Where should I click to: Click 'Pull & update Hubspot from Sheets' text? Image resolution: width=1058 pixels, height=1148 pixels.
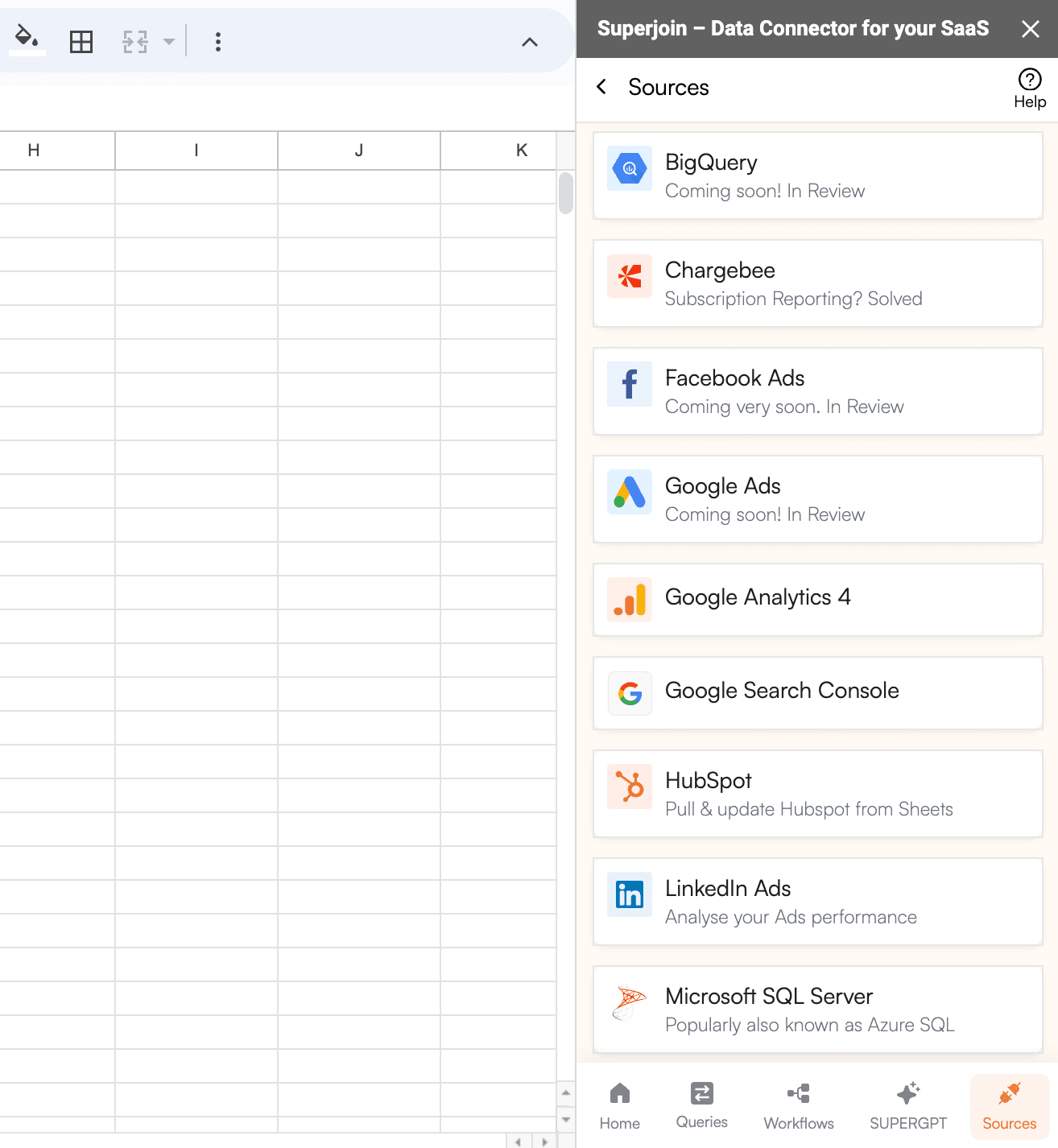pyautogui.click(x=809, y=809)
